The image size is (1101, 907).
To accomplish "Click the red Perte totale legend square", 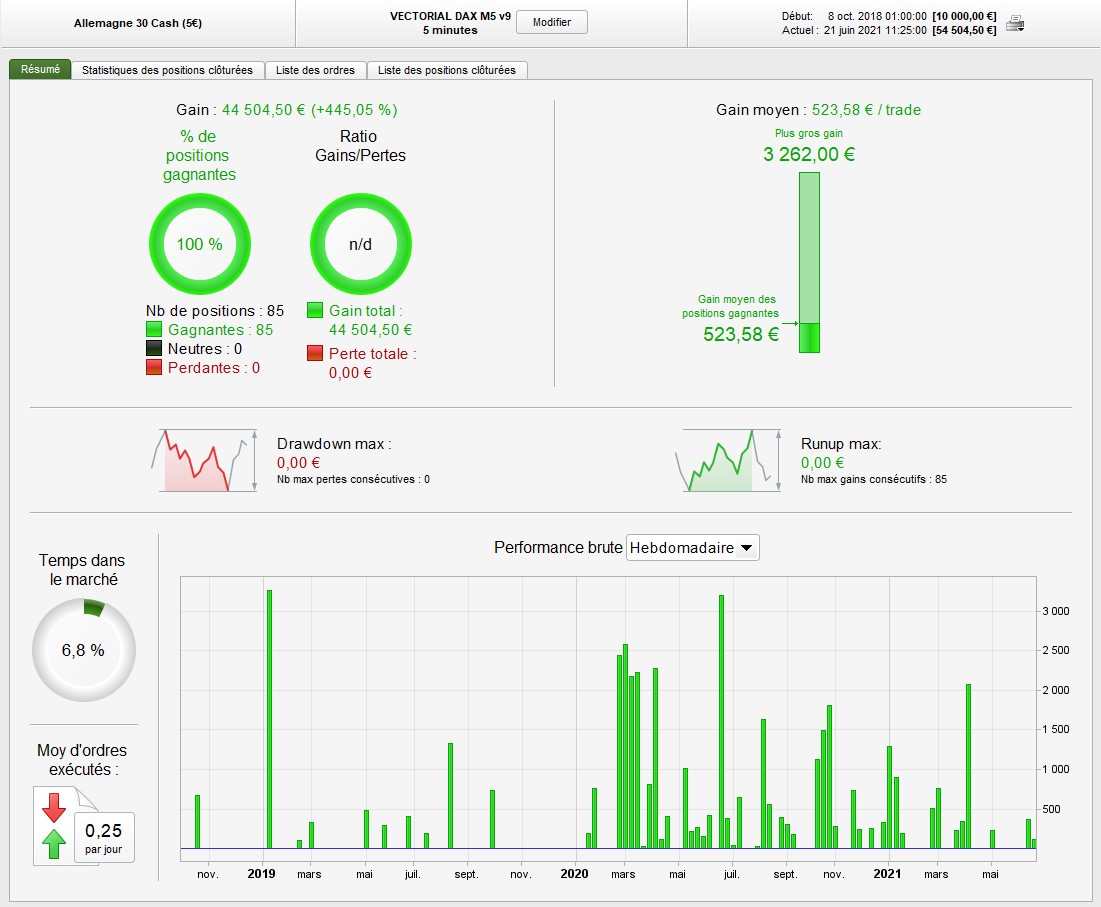I will (315, 353).
